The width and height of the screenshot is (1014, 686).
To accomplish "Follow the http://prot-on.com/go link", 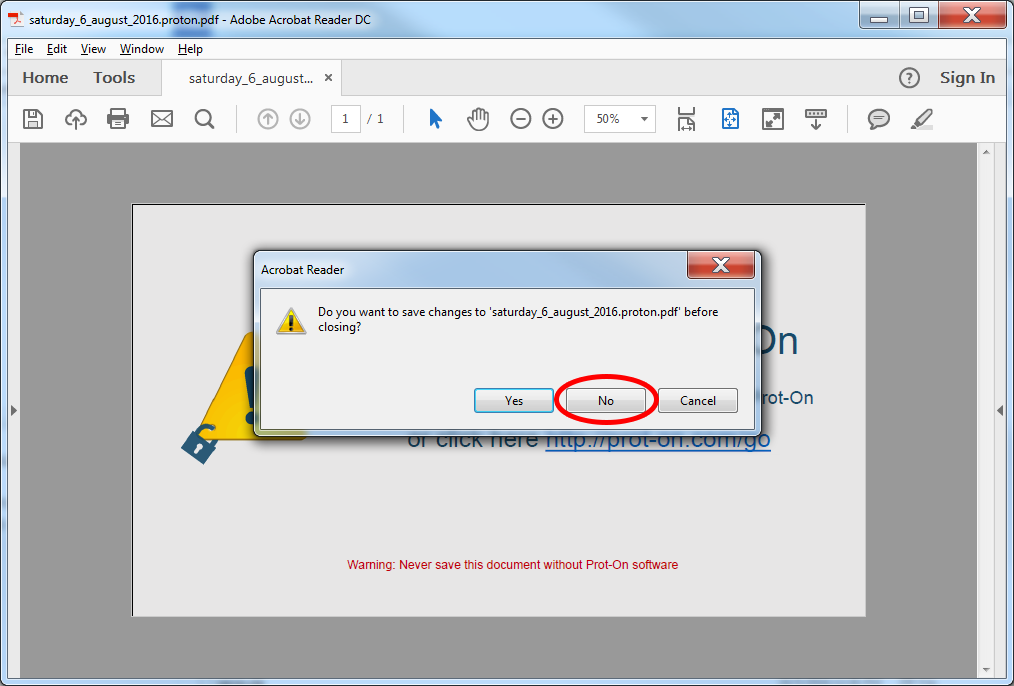I will [658, 440].
